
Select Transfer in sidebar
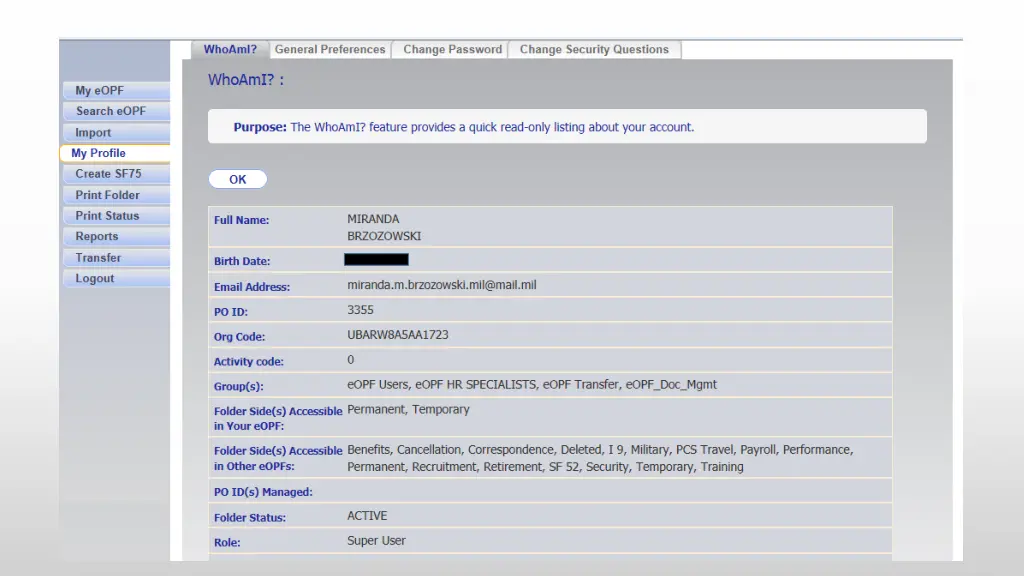(117, 258)
